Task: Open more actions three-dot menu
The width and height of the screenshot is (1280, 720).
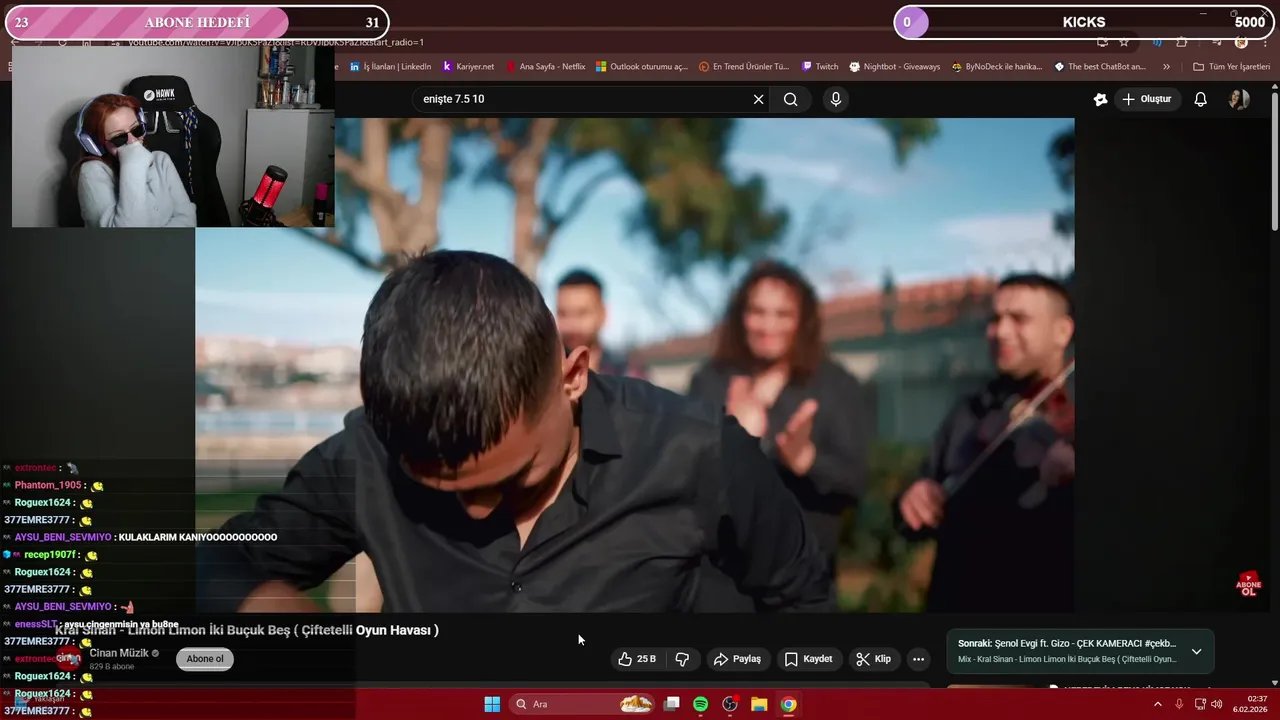Action: click(x=918, y=659)
